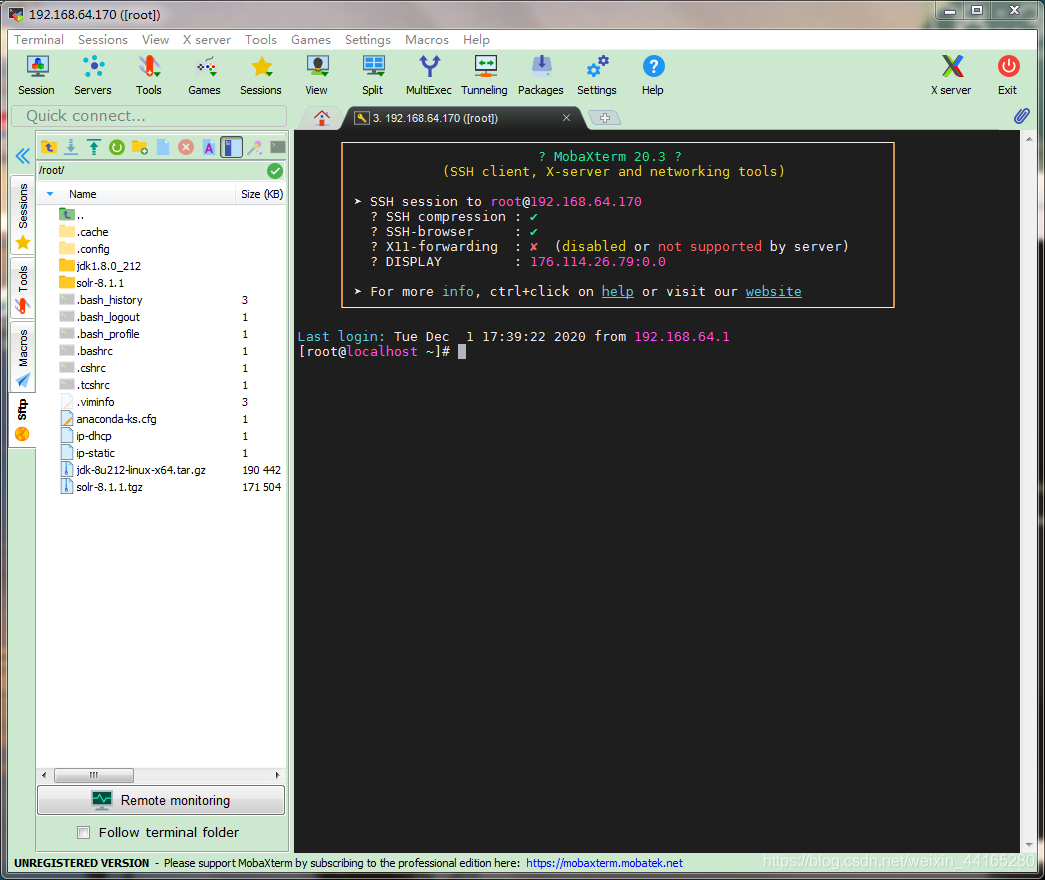
Task: Enable Follow terminal folder checkbox
Action: (x=83, y=833)
